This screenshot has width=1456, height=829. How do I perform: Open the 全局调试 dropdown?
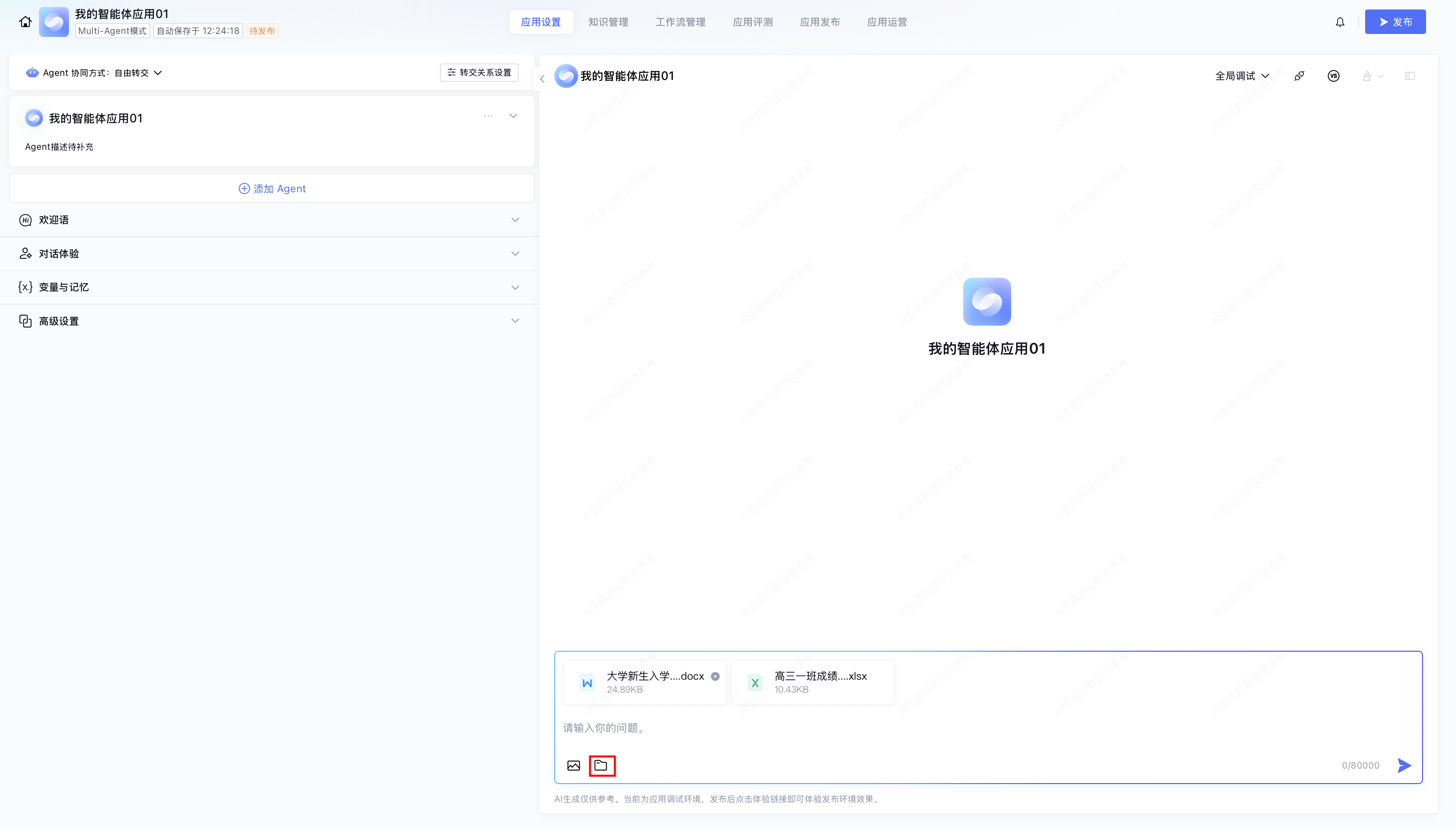(1242, 76)
